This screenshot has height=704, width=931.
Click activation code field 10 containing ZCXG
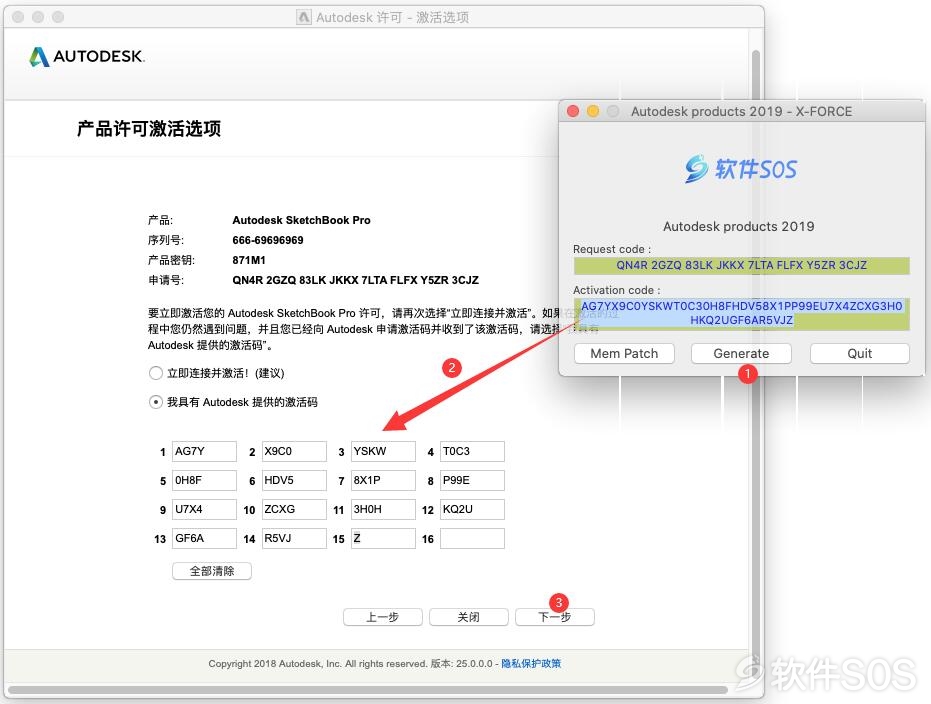coord(294,509)
